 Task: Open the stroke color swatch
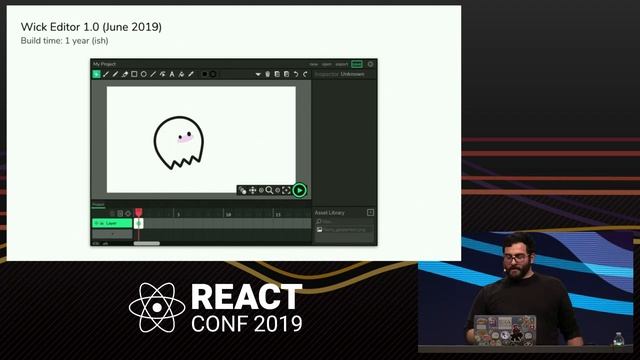point(213,74)
